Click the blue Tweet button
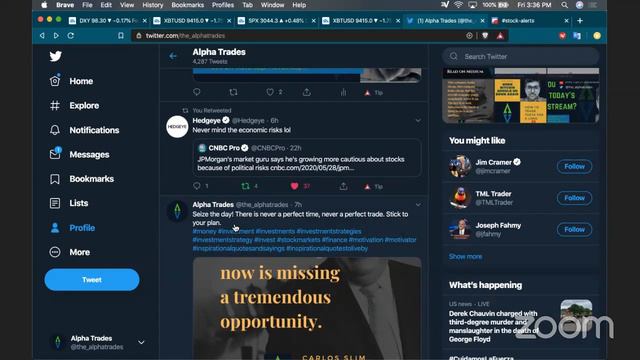 [92, 280]
